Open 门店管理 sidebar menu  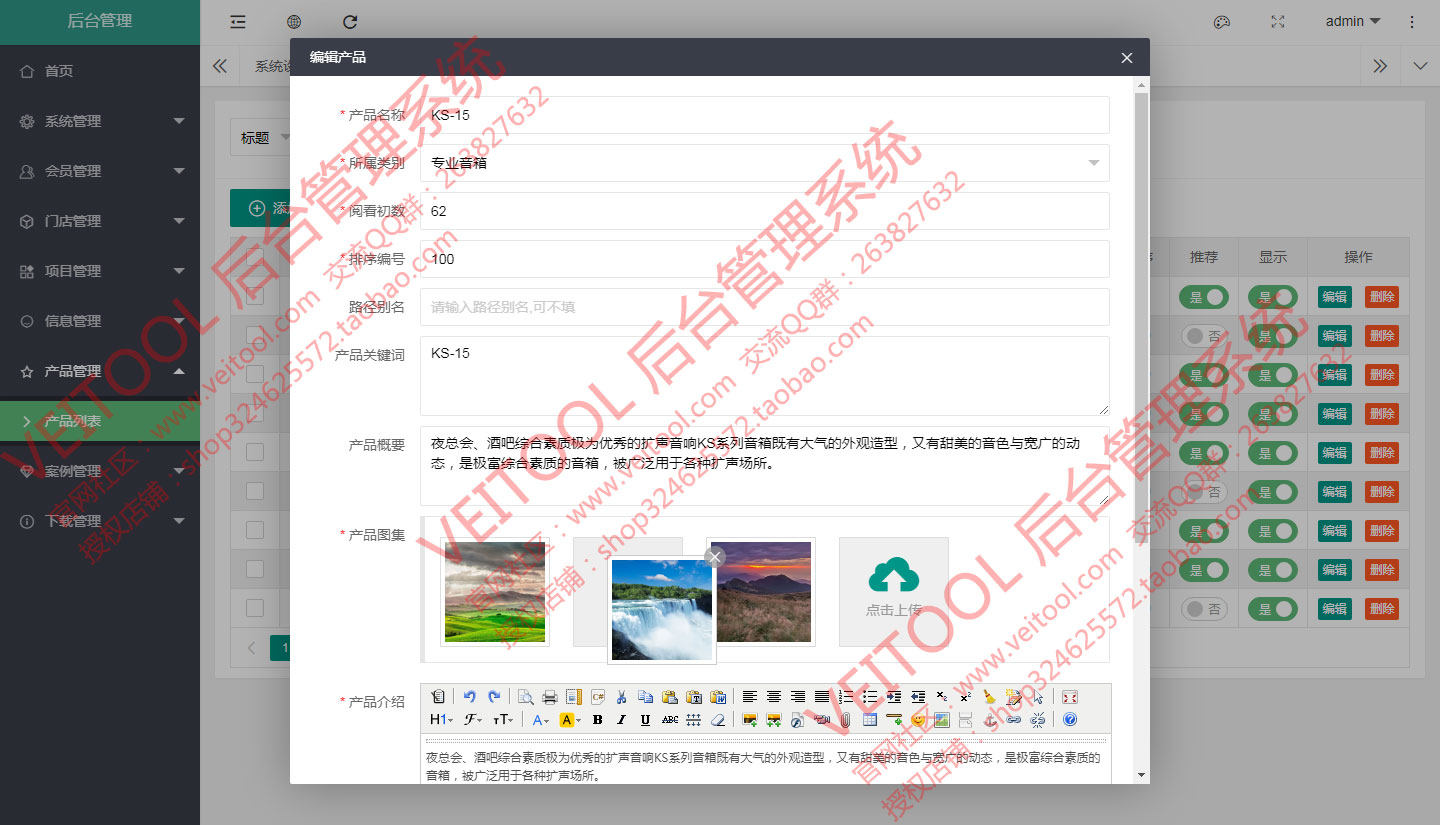[100, 221]
